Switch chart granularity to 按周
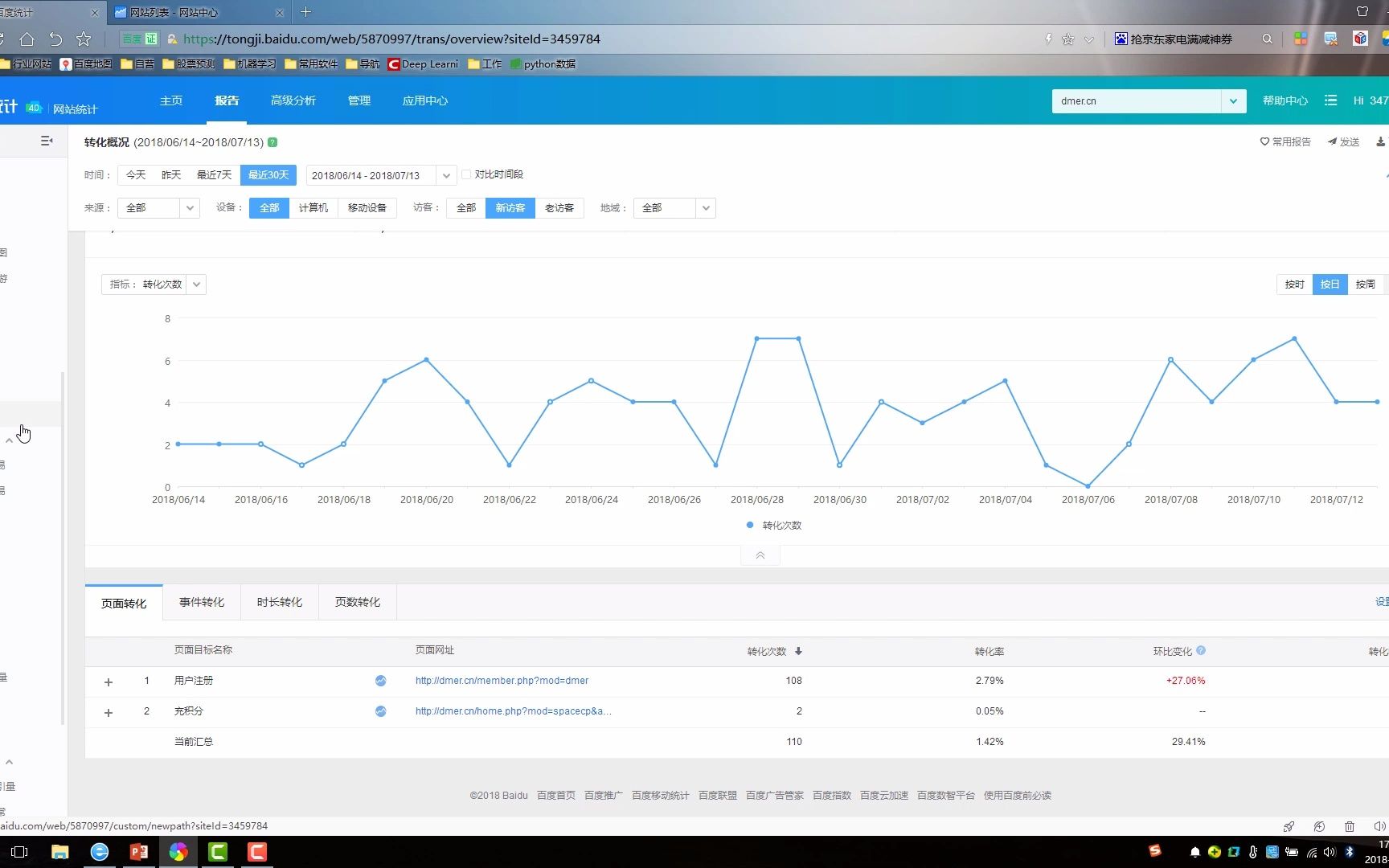Screen dimensions: 1389x868 pos(1365,285)
